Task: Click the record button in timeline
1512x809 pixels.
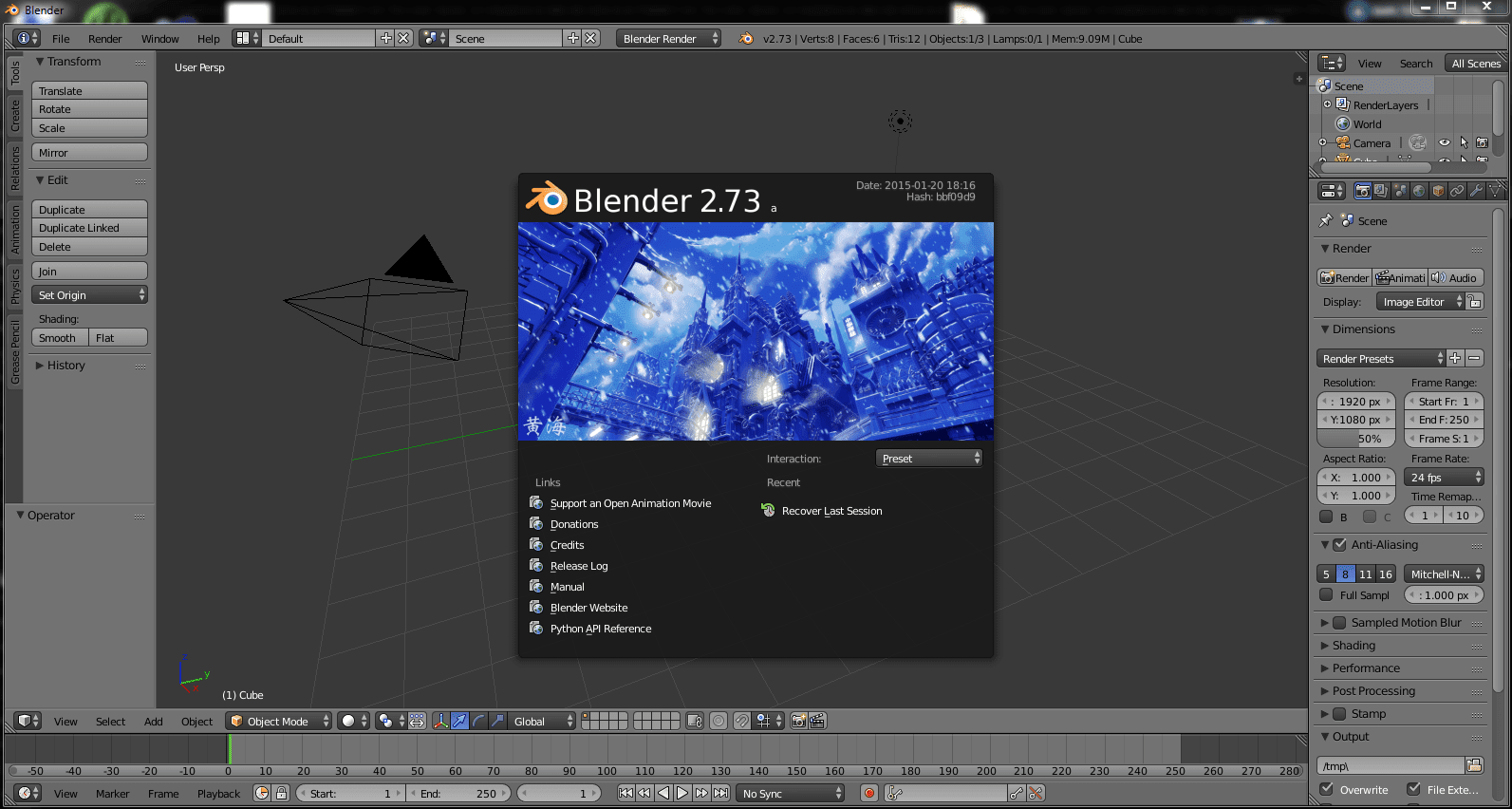Action: point(868,793)
